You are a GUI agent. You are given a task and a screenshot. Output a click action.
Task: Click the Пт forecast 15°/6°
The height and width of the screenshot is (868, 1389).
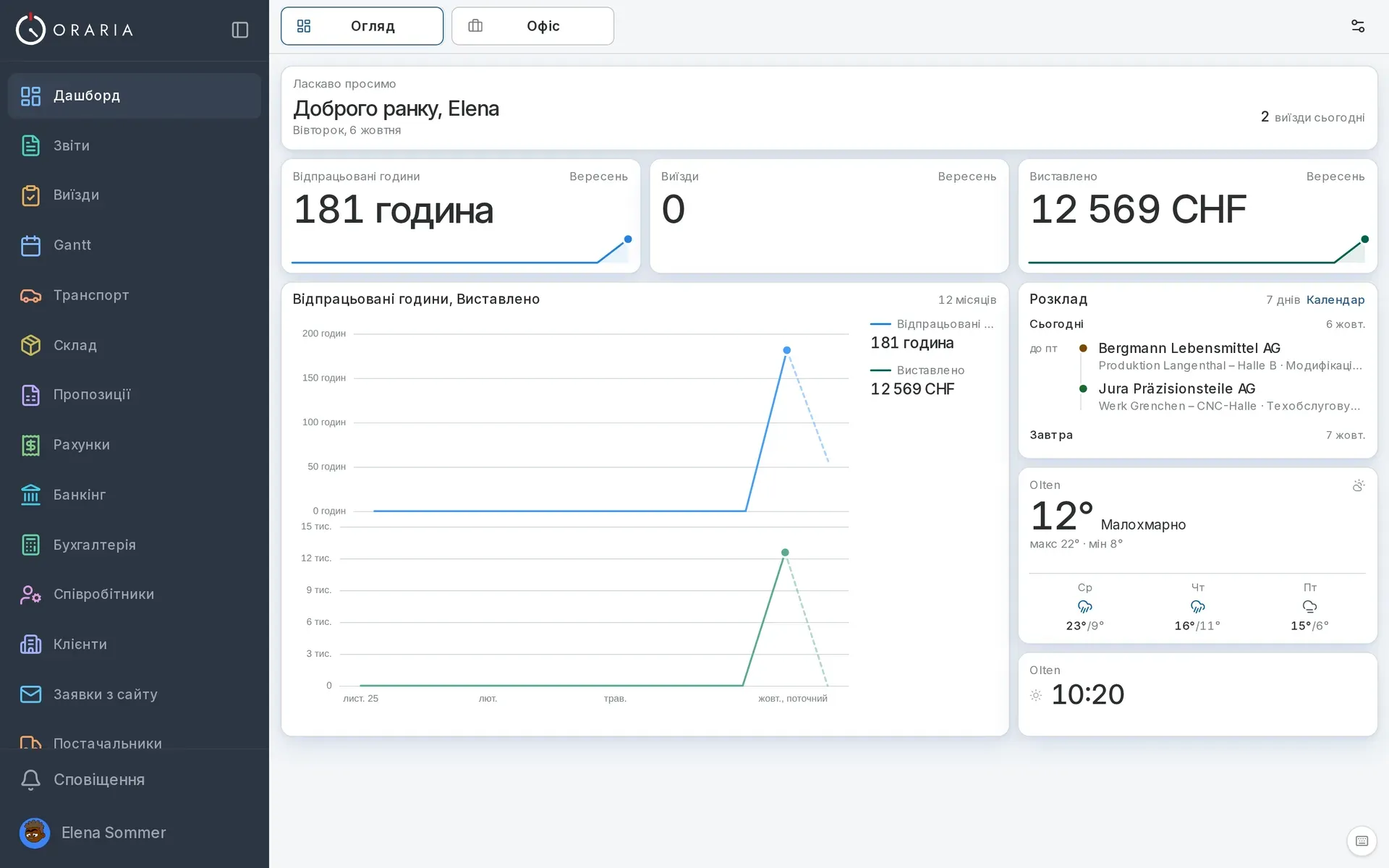[1309, 608]
